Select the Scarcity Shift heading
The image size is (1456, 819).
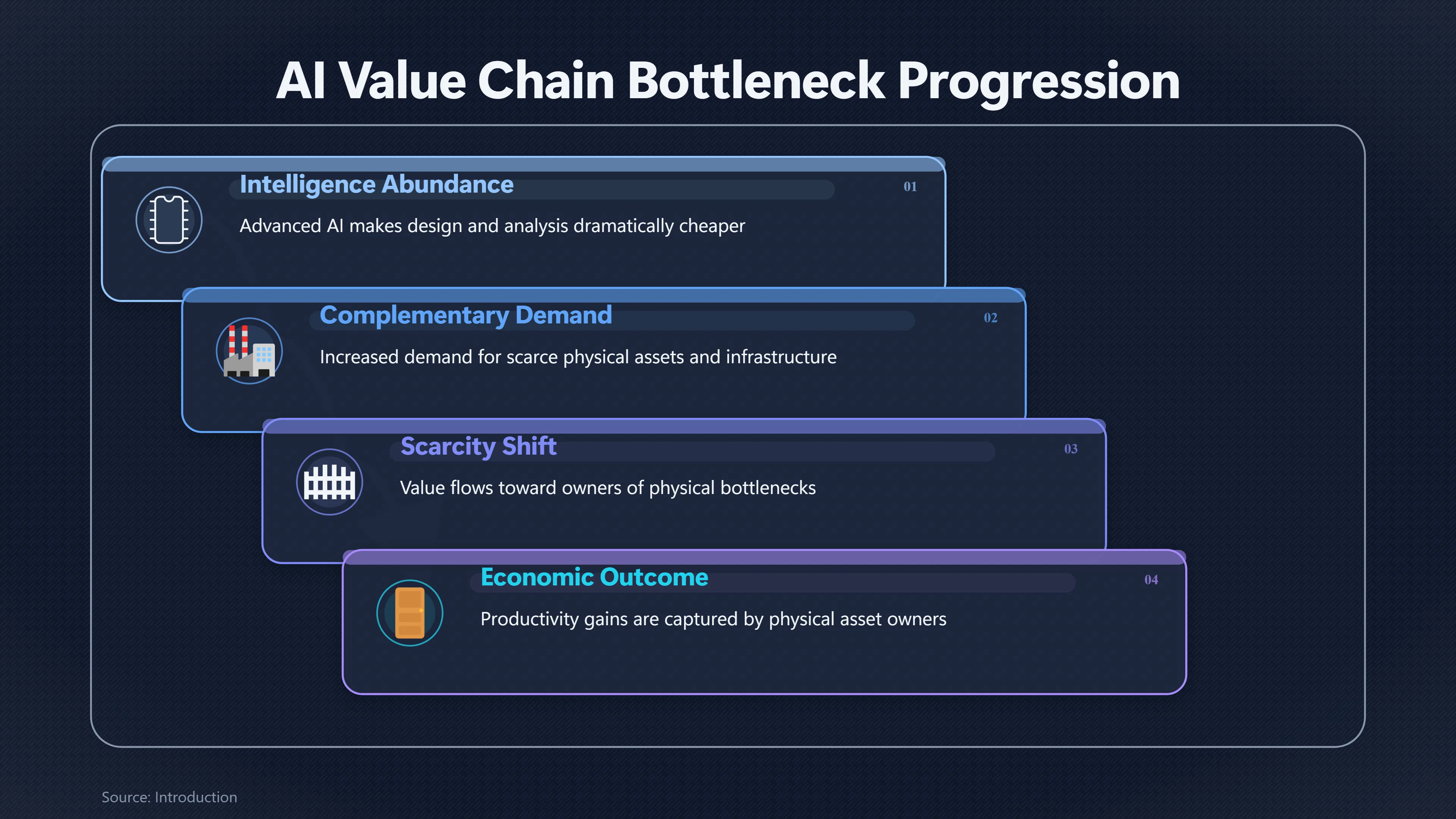(478, 447)
